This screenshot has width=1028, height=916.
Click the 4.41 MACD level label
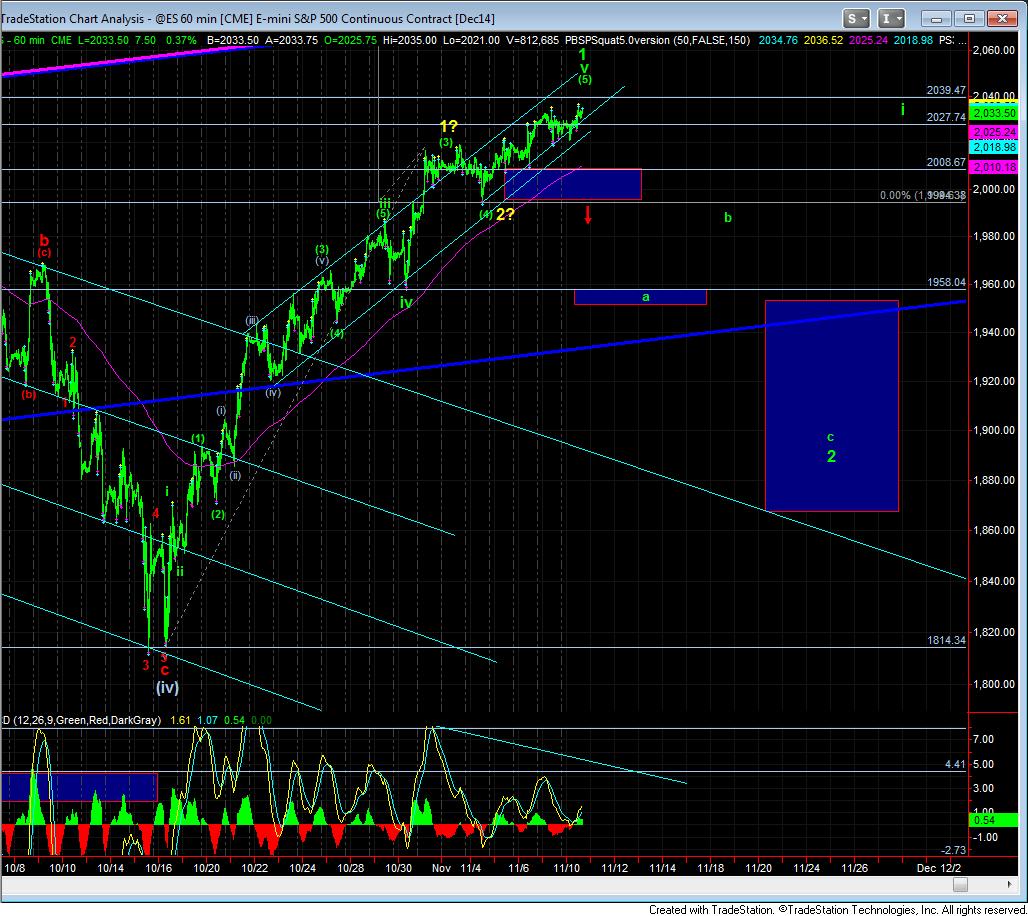coord(955,765)
